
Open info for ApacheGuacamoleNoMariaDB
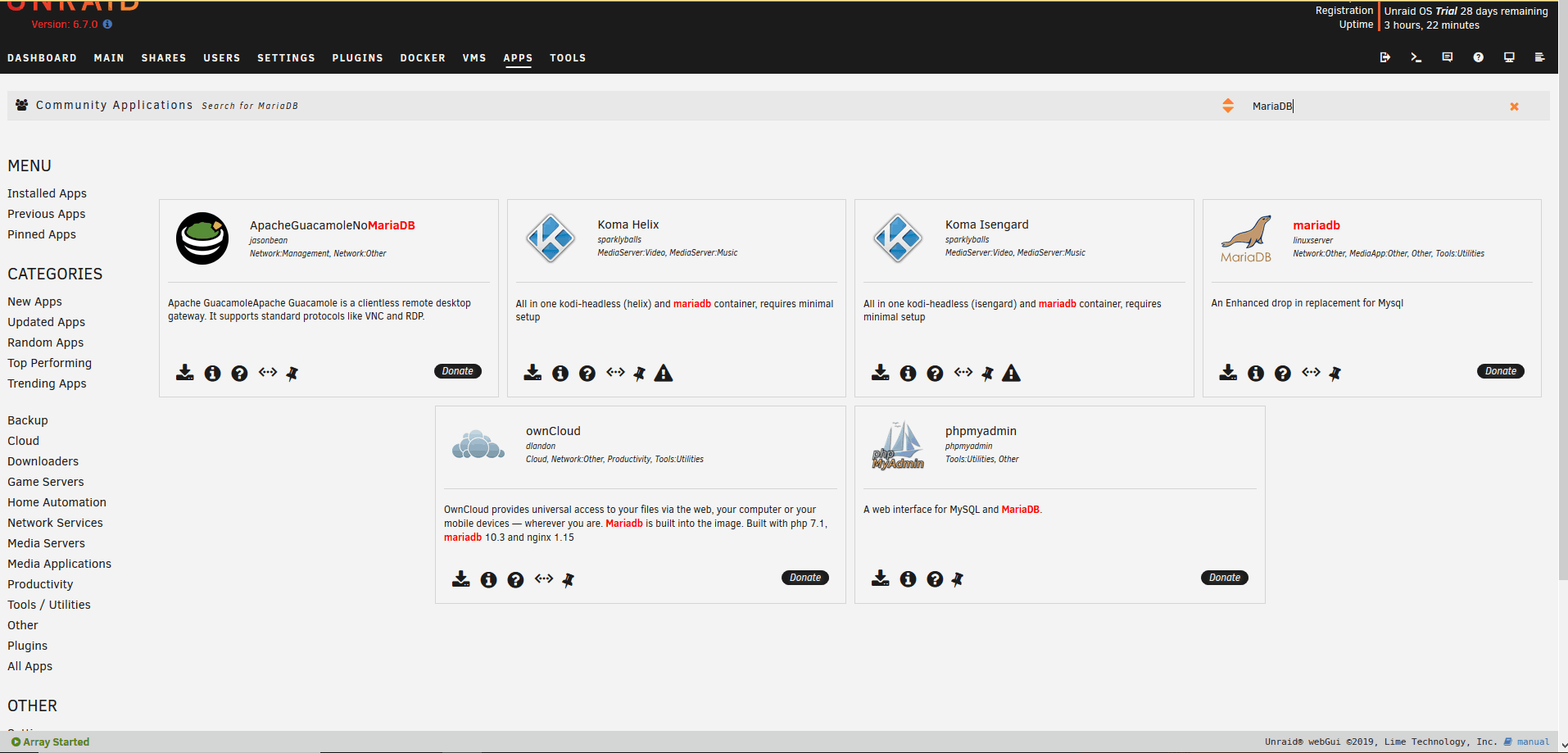point(212,374)
